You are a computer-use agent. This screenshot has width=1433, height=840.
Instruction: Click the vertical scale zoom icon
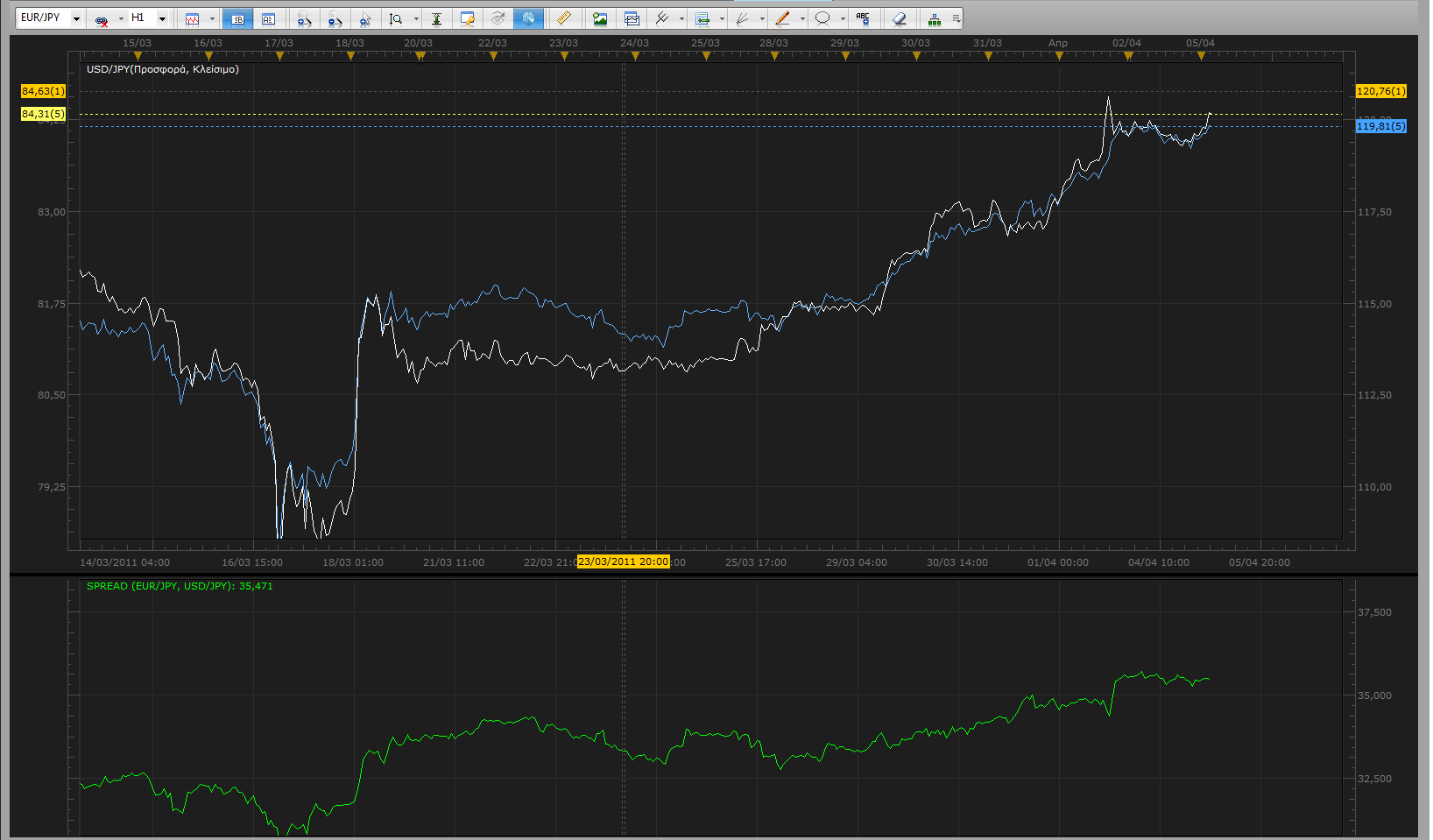pyautogui.click(x=396, y=18)
